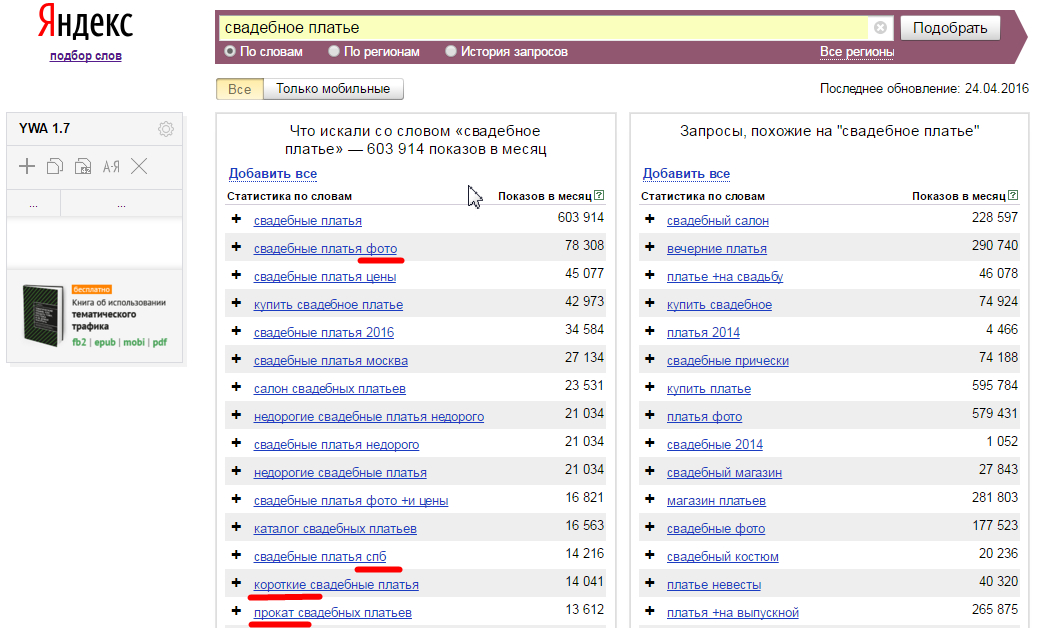The image size is (1038, 628).
Task: Add 'свадебные платья фото' with plus icon
Action: pyautogui.click(x=236, y=247)
